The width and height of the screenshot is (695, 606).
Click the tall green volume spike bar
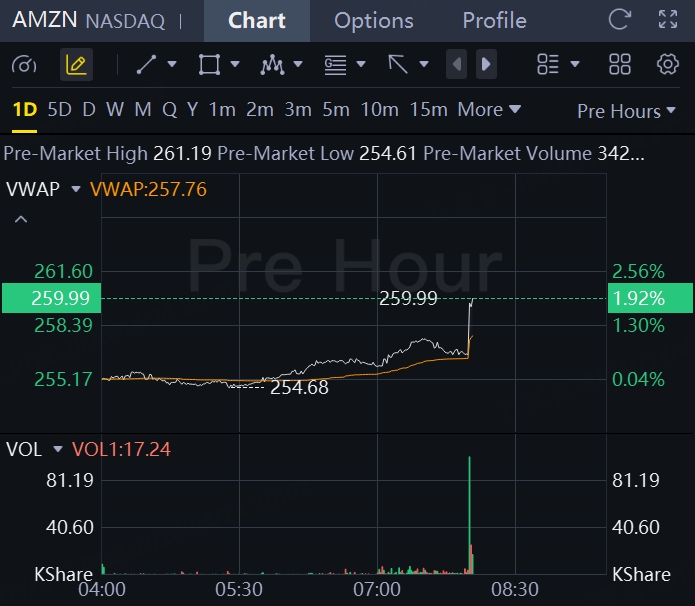pos(469,514)
